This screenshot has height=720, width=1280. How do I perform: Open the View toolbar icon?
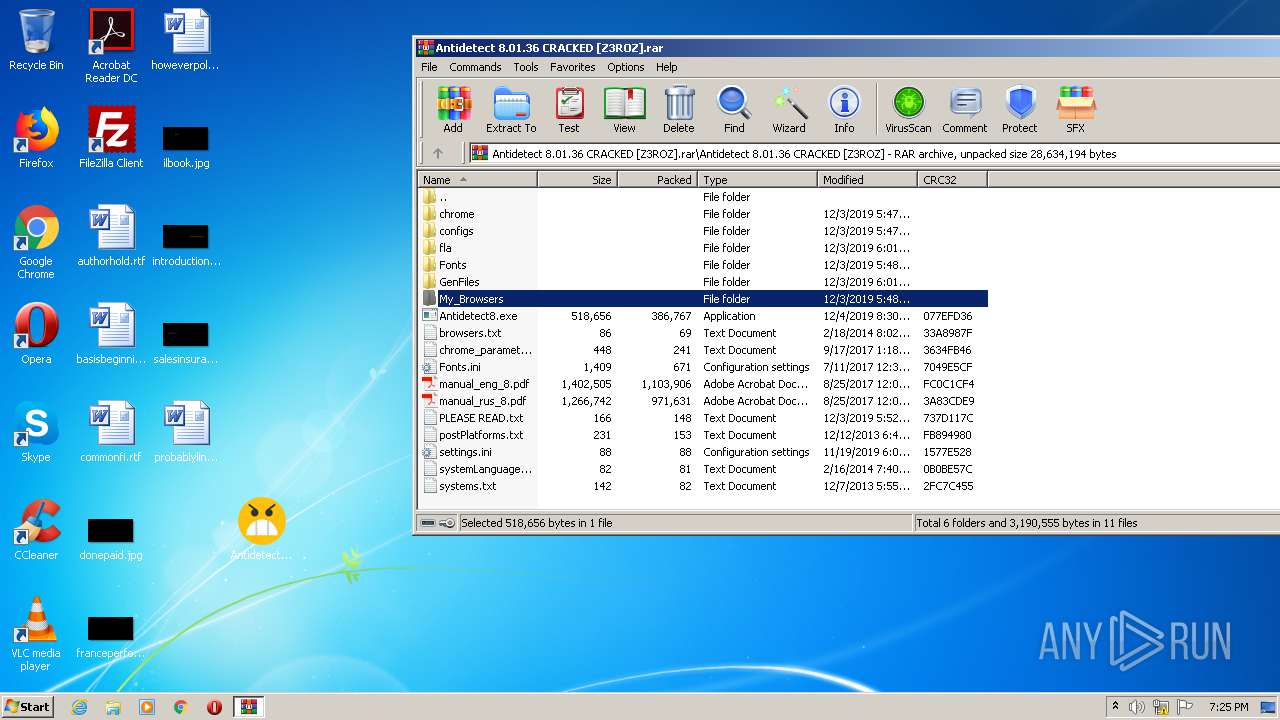(624, 110)
